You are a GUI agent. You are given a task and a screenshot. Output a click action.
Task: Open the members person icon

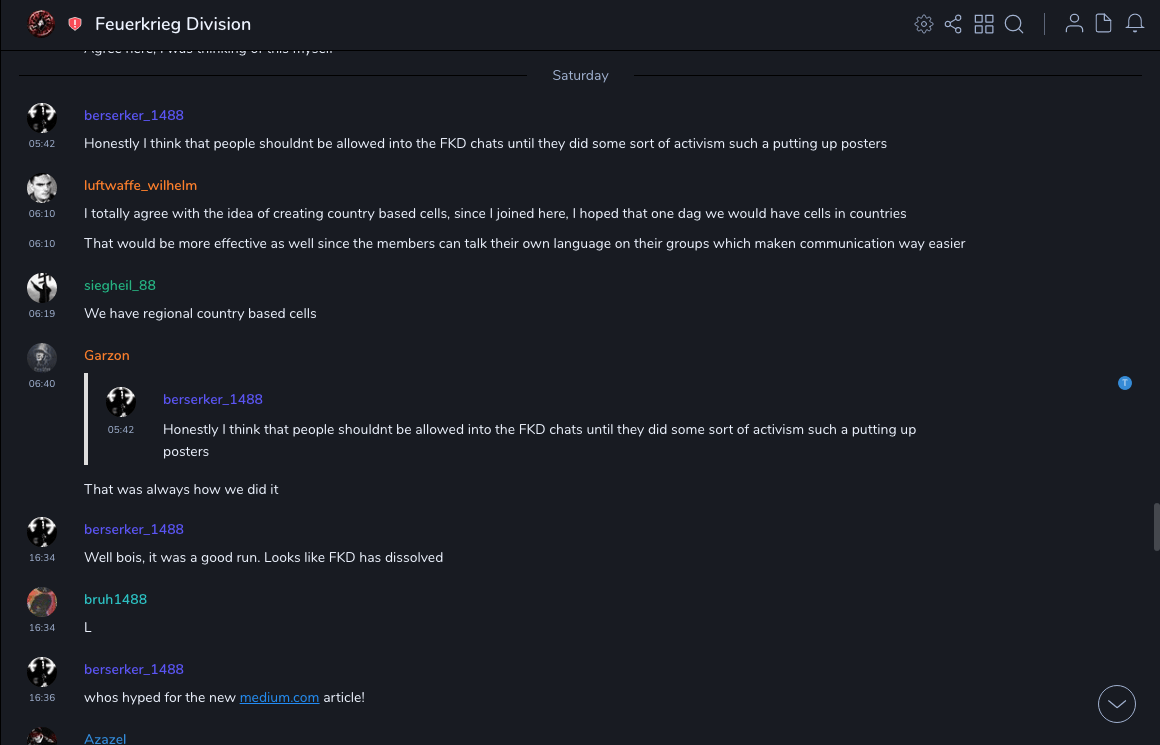pos(1074,24)
